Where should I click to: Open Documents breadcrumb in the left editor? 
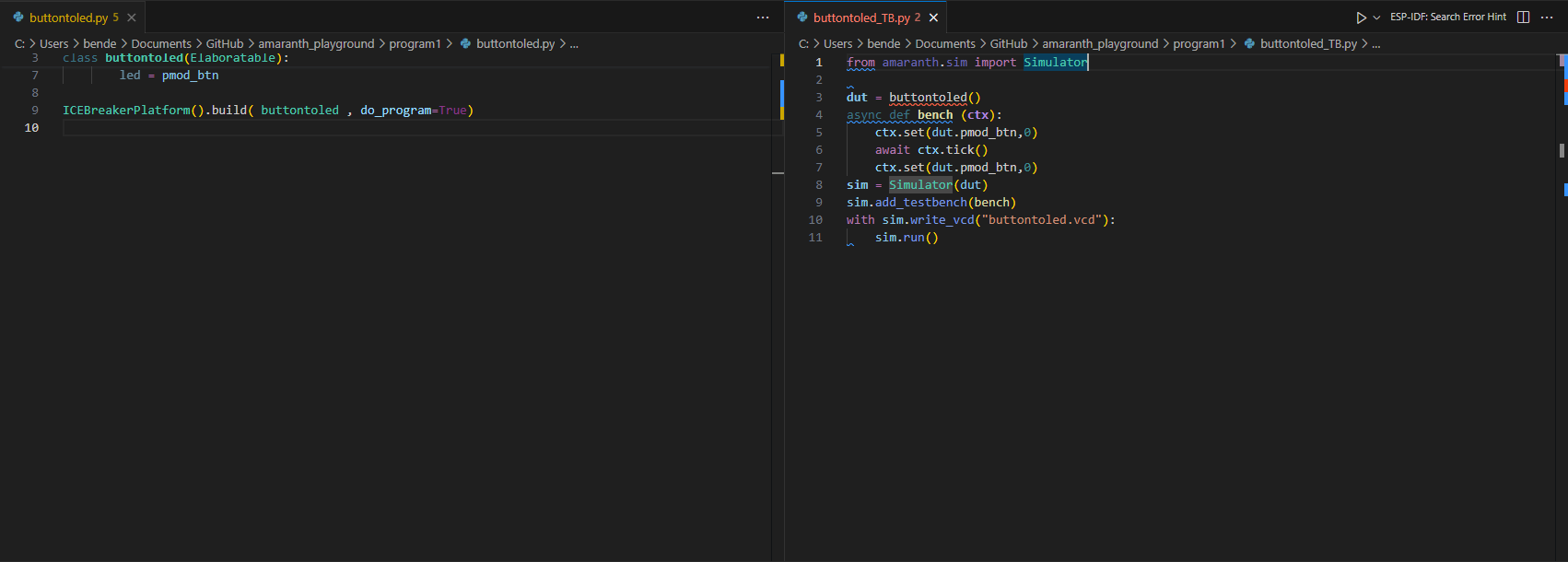(161, 43)
